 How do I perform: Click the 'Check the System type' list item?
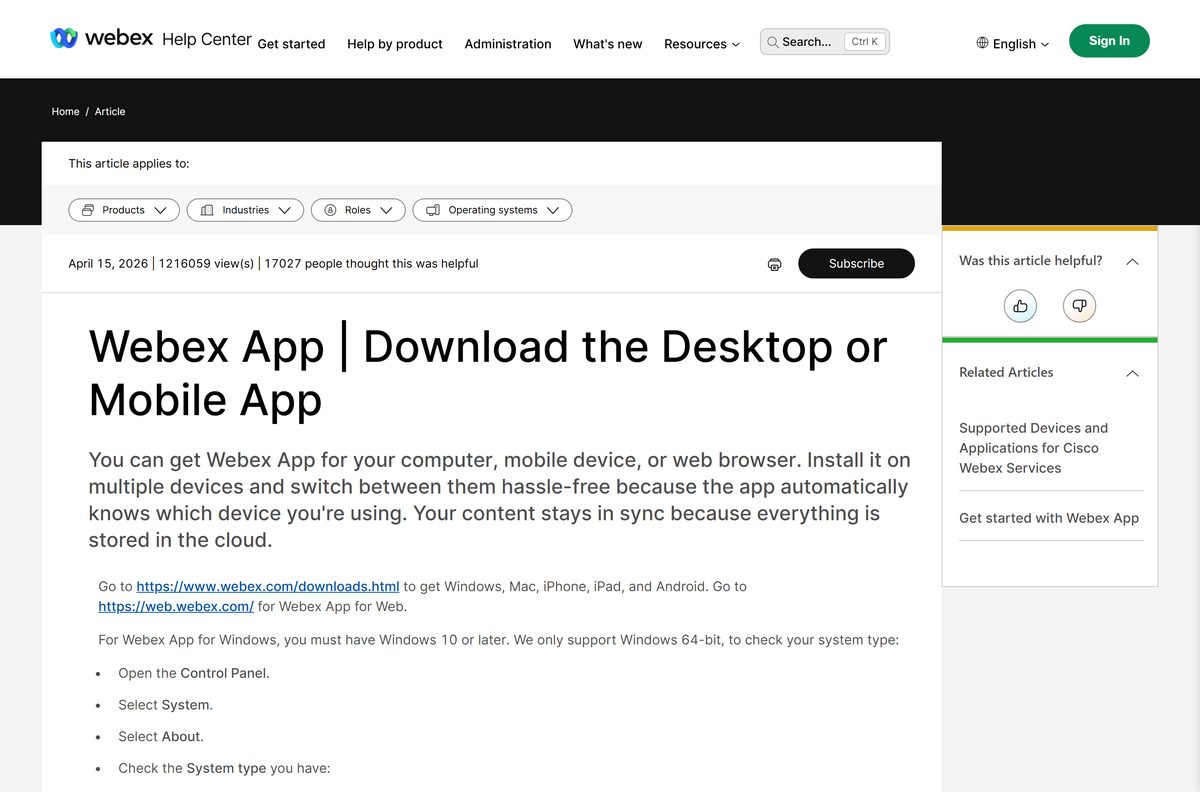tap(224, 768)
